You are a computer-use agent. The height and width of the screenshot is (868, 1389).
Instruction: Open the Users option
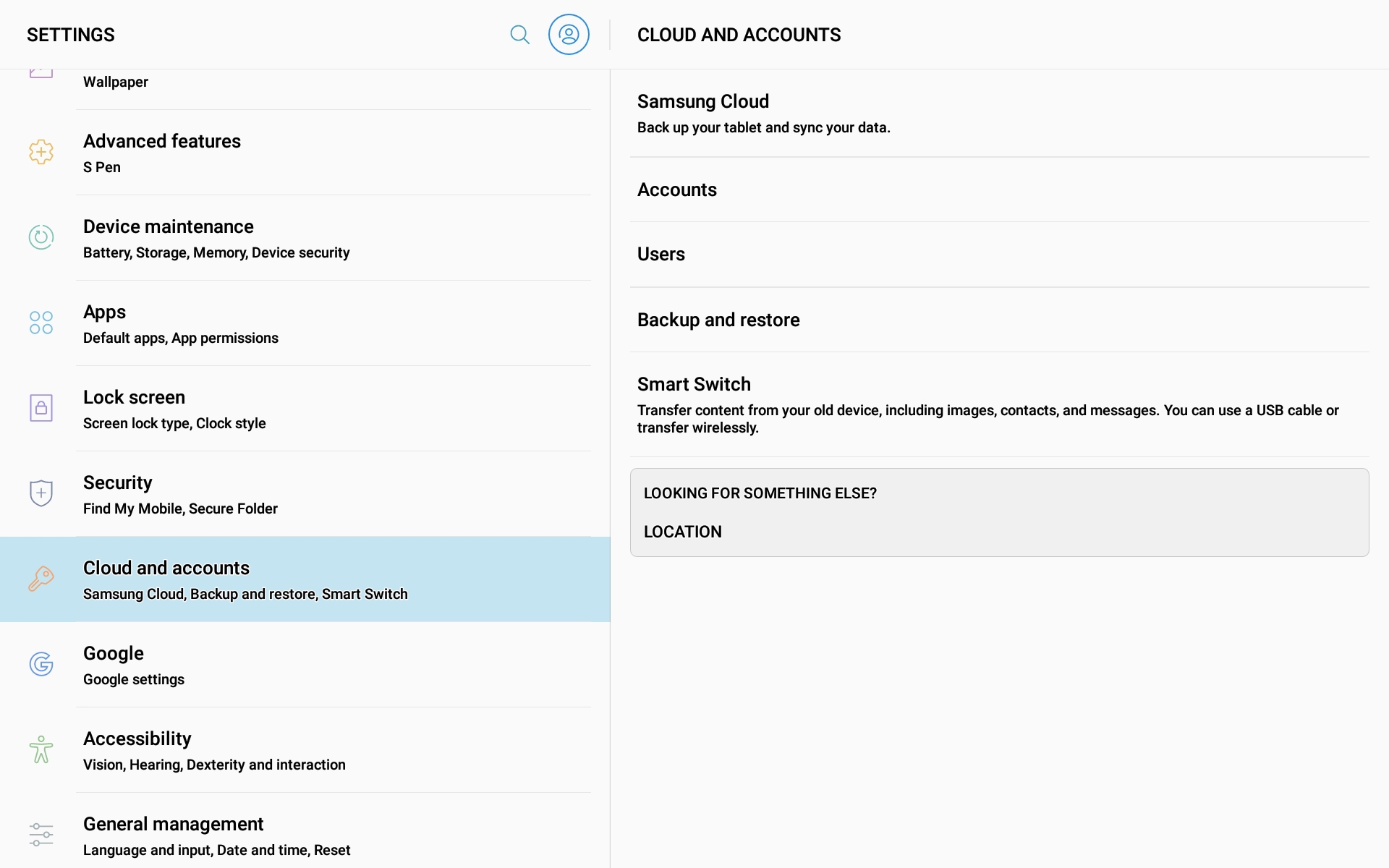pyautogui.click(x=999, y=255)
